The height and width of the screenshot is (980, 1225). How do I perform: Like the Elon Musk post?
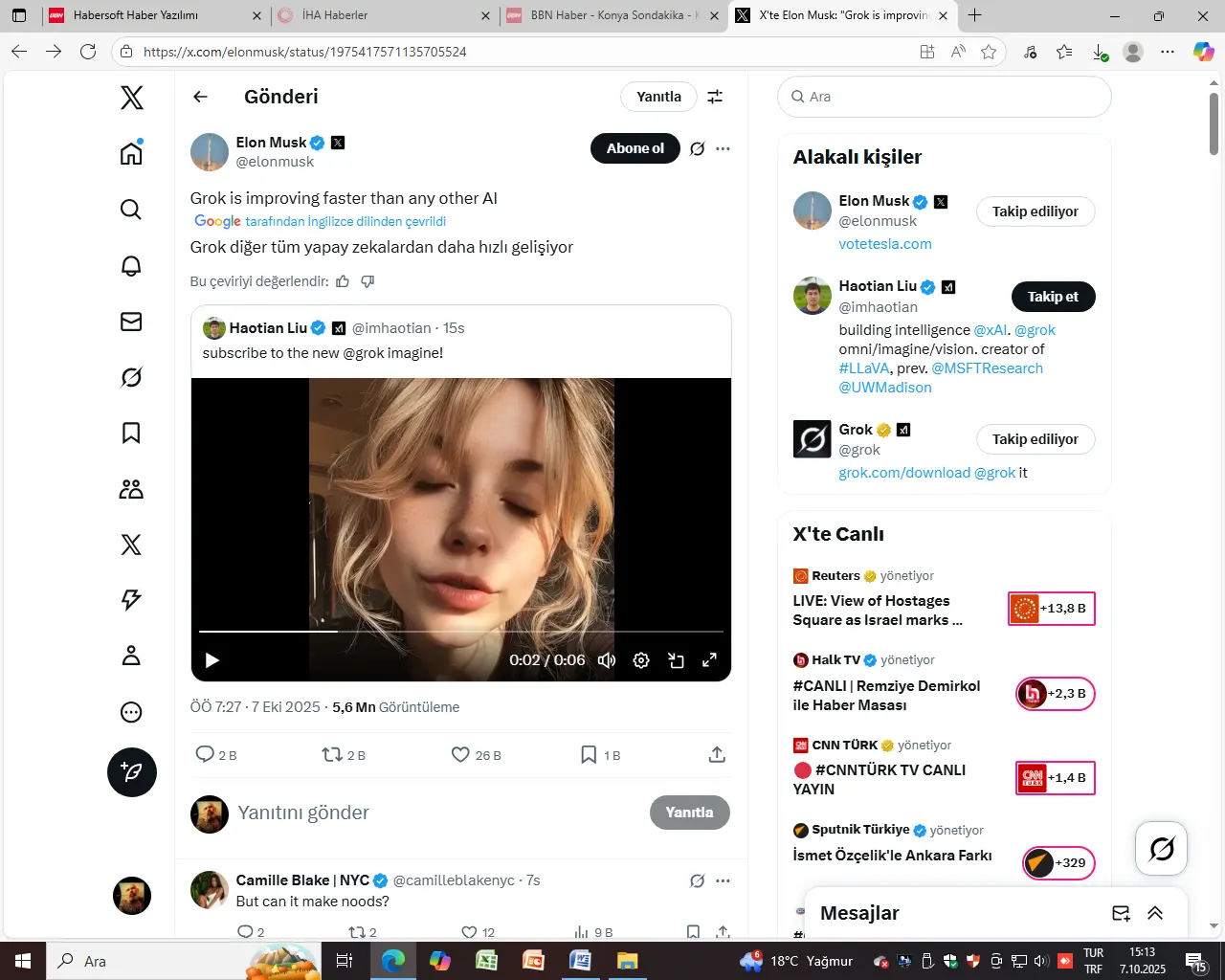[461, 755]
